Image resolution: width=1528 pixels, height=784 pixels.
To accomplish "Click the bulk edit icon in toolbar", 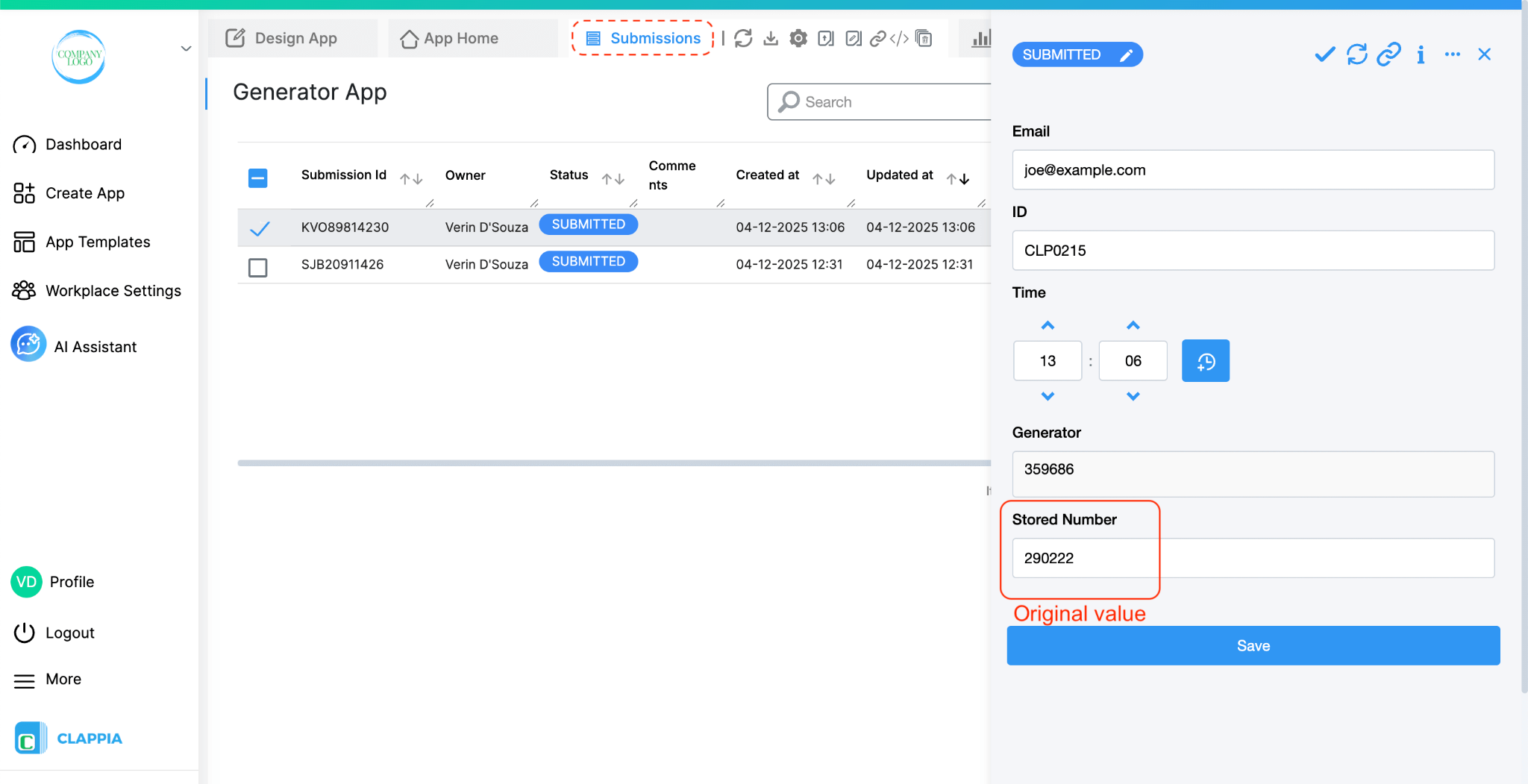I will [x=854, y=38].
